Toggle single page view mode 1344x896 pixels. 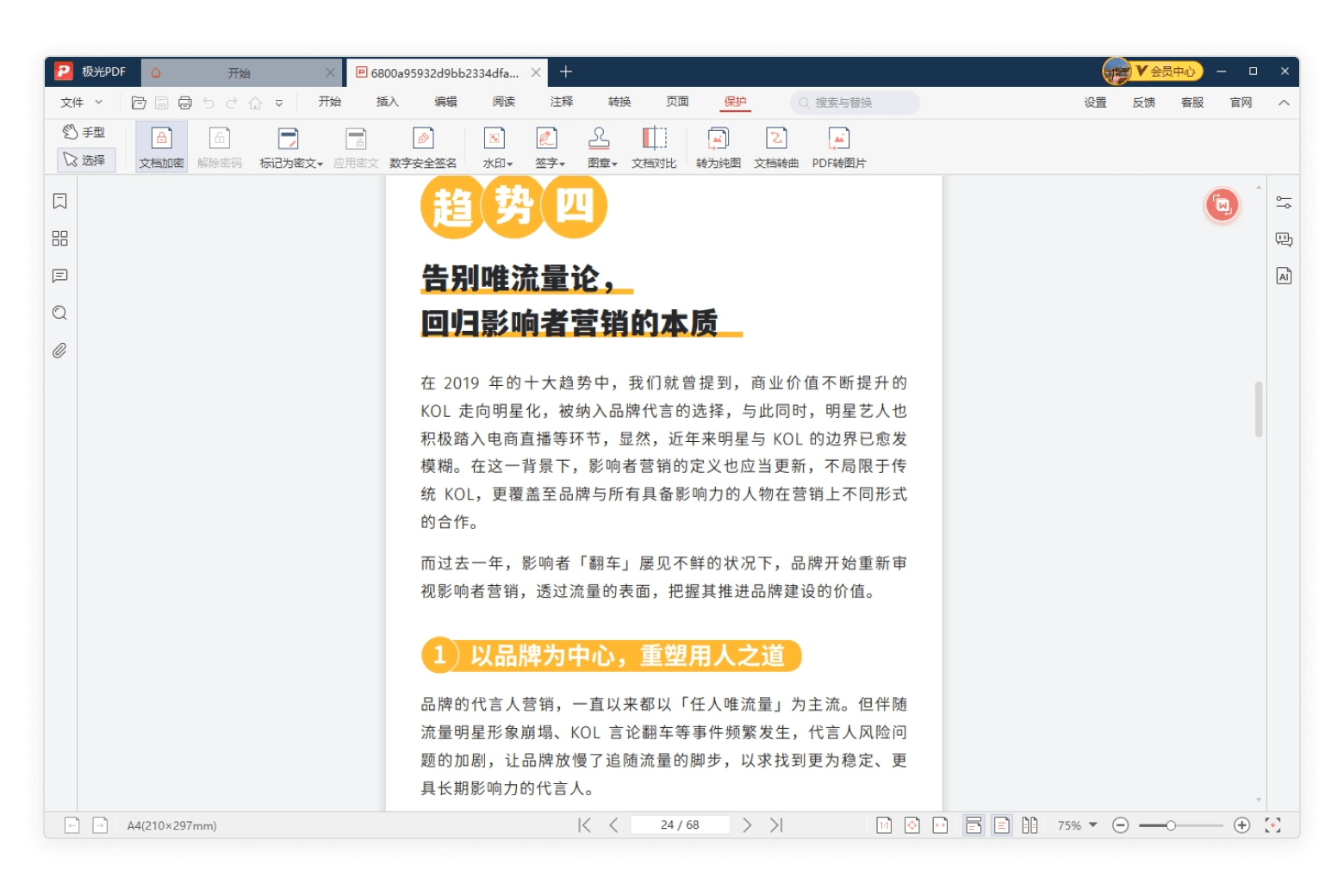(1001, 825)
